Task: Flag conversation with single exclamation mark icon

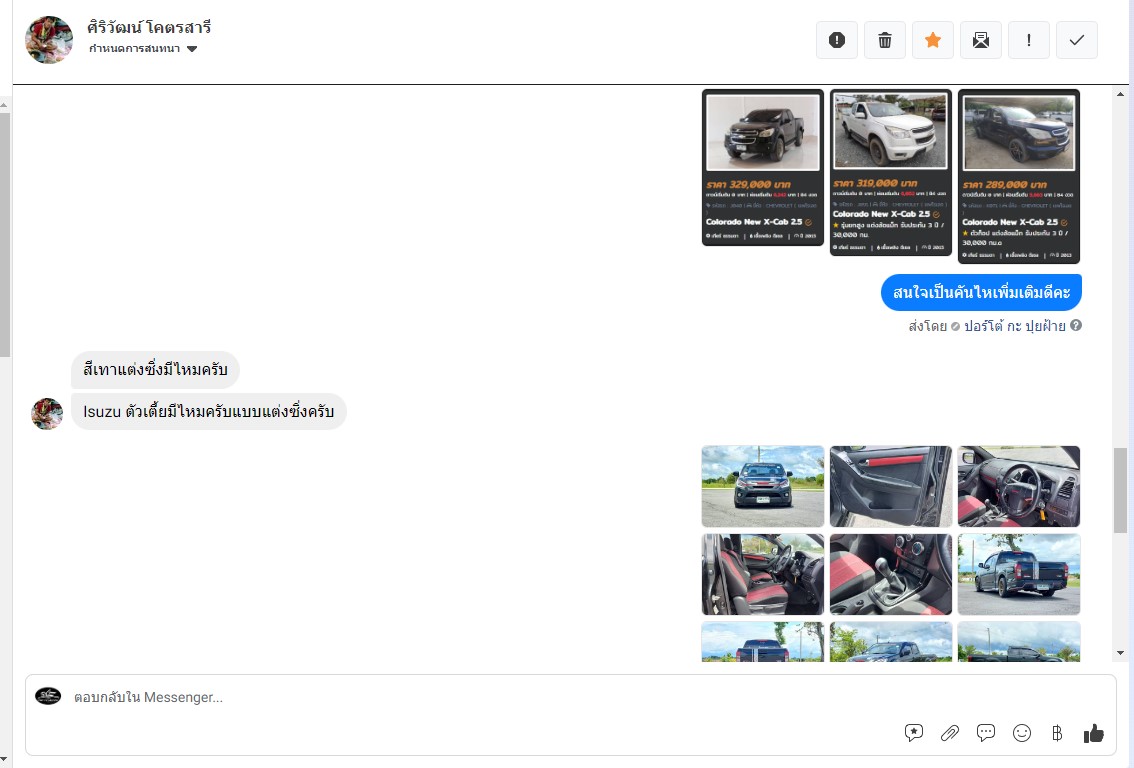Action: [x=1028, y=40]
